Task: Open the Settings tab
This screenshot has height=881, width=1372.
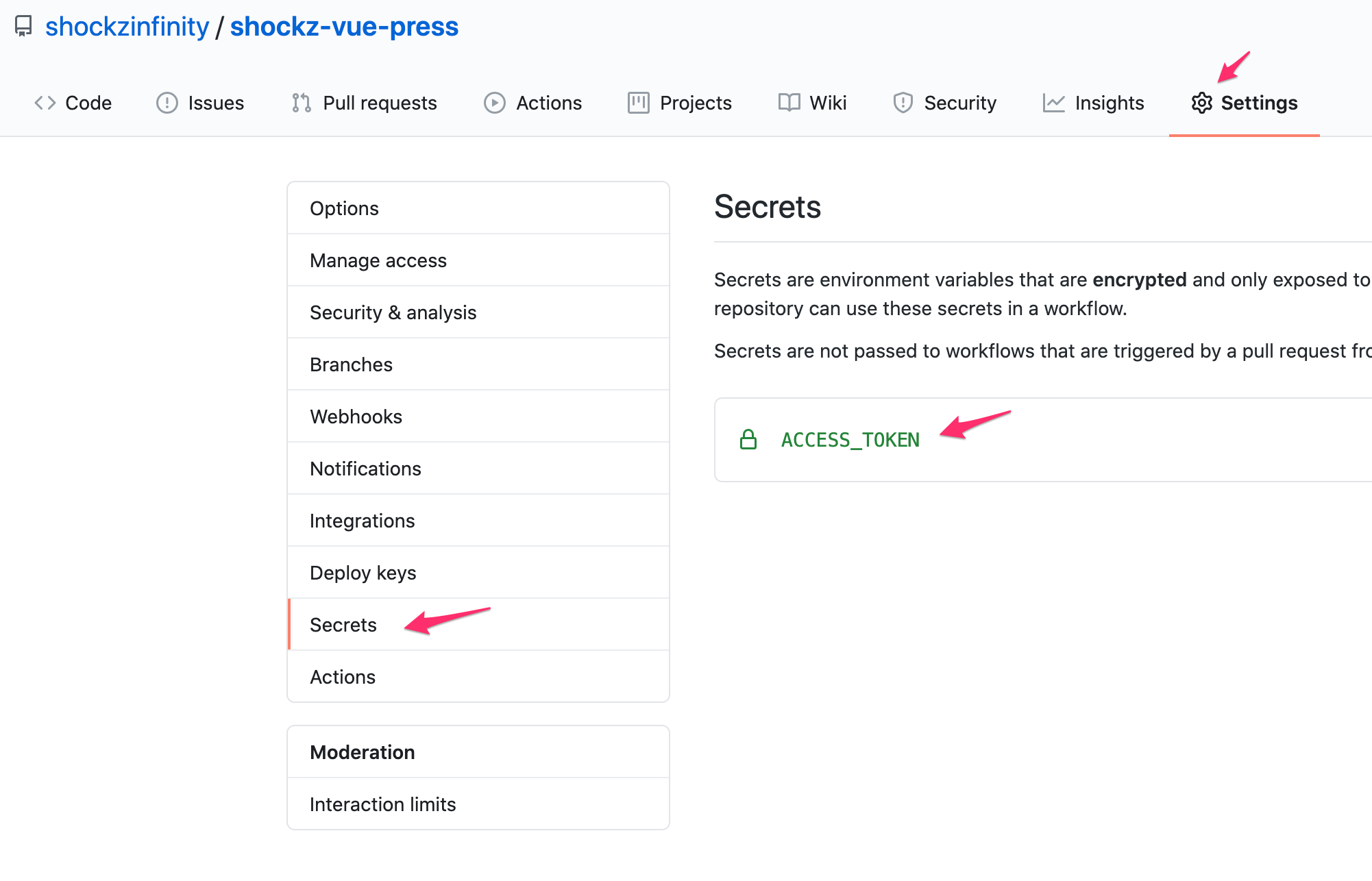Action: click(x=1245, y=103)
